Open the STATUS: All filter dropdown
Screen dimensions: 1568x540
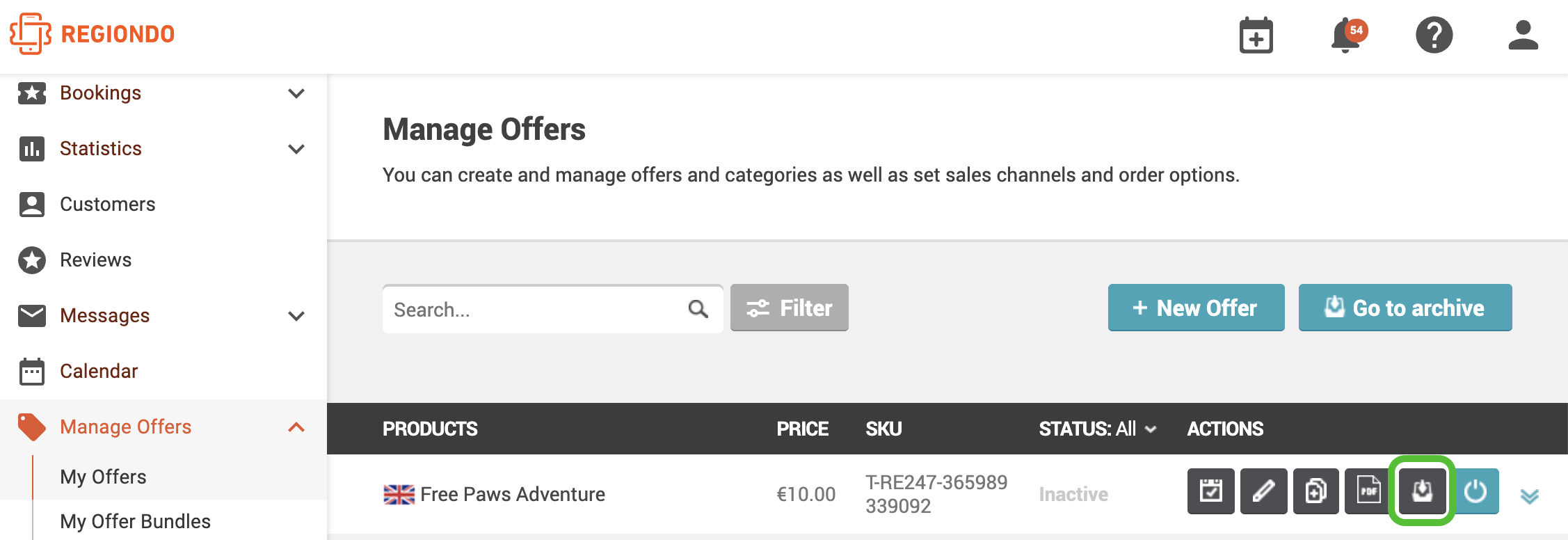(1098, 429)
